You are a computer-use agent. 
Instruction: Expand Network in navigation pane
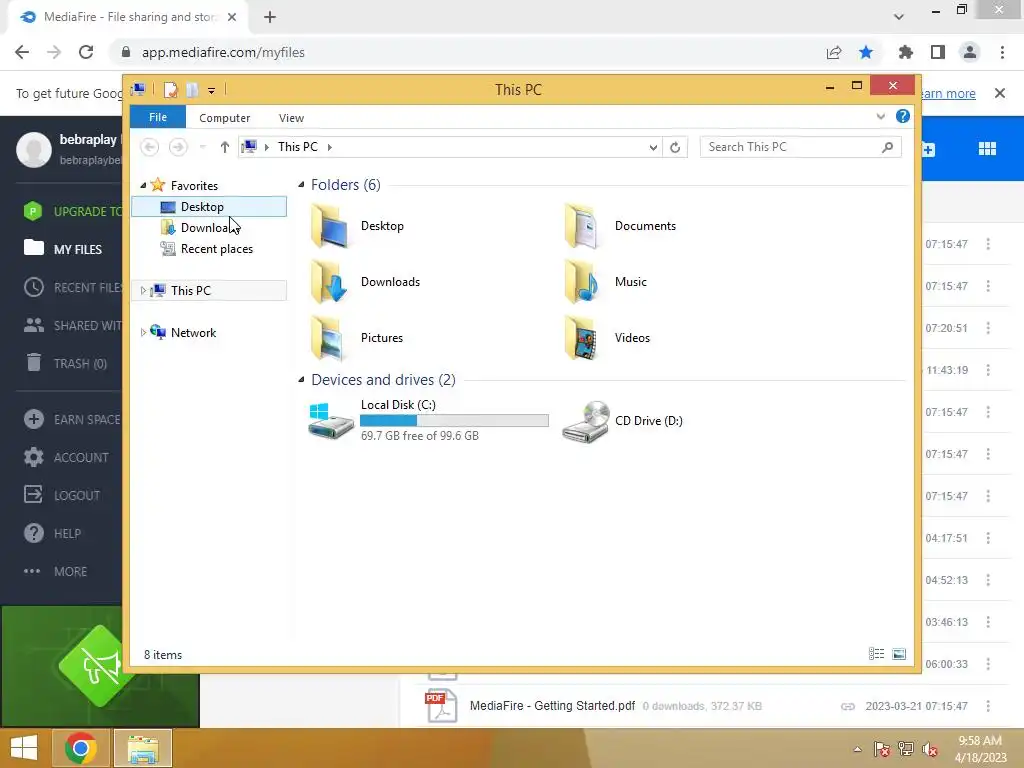click(143, 332)
